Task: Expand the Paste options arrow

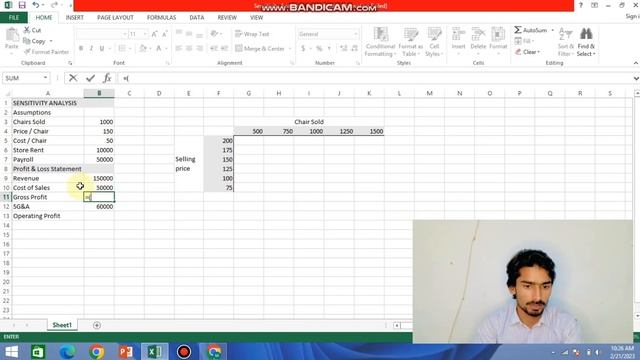Action: point(12,53)
